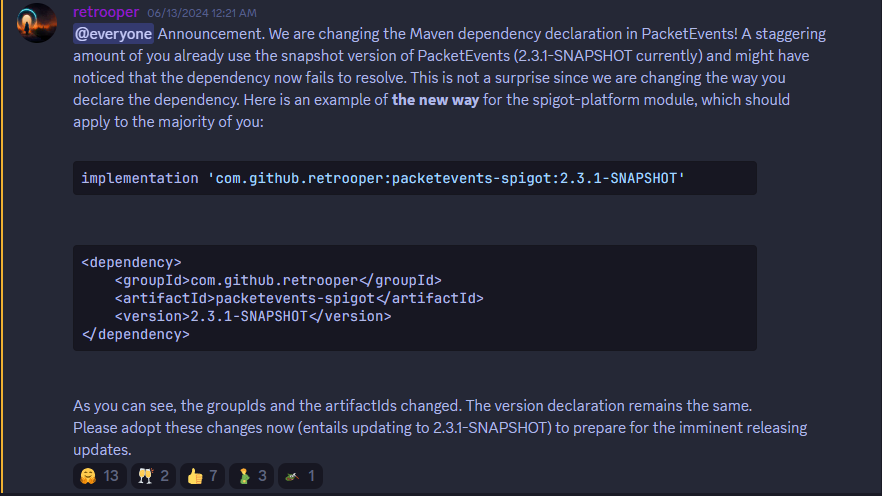Viewport: 882px width, 496px height.
Task: Toggle the champagne bottle reaction showing 3
Action: coord(253,476)
